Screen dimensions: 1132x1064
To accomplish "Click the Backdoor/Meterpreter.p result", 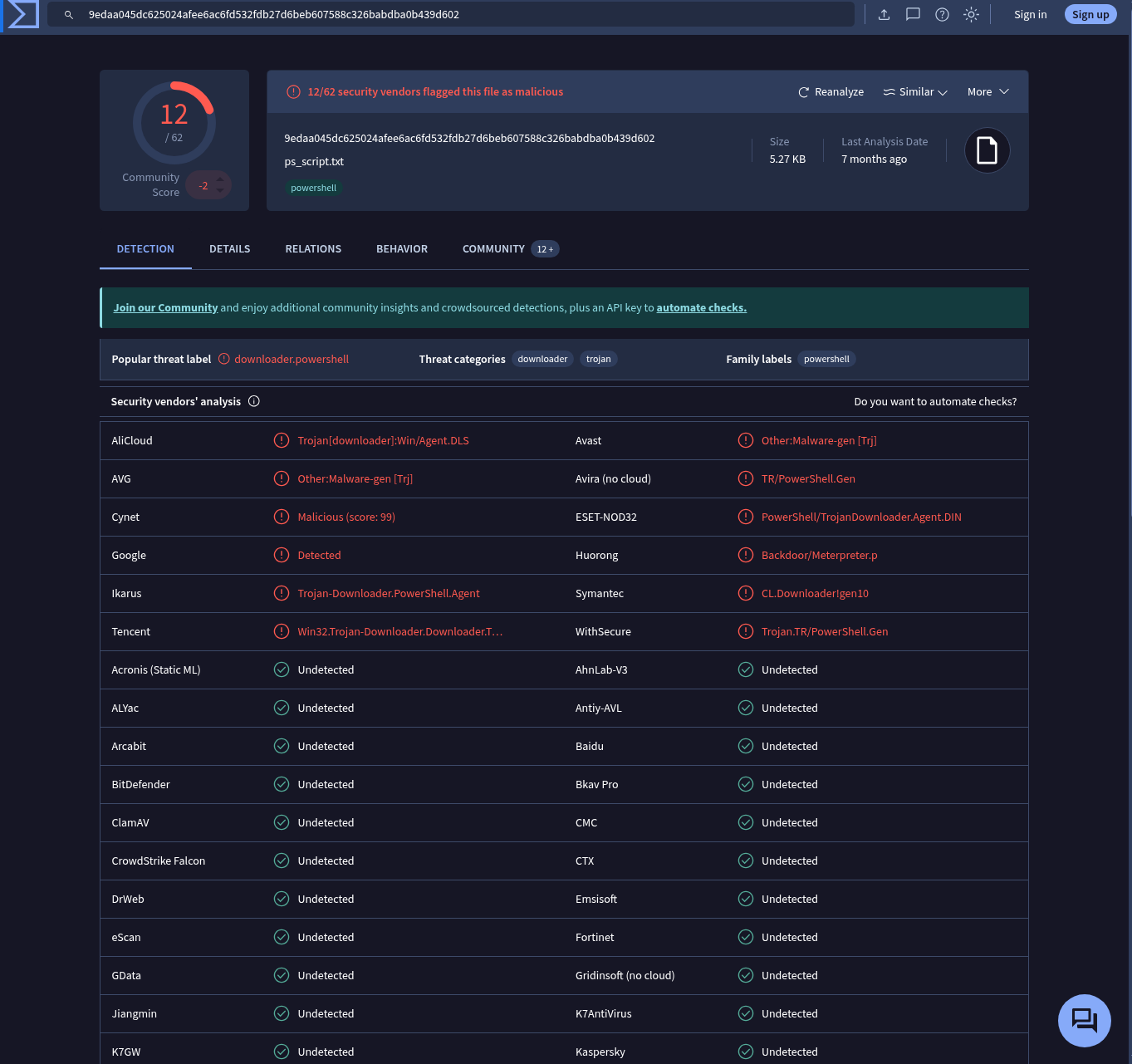I will 819,555.
